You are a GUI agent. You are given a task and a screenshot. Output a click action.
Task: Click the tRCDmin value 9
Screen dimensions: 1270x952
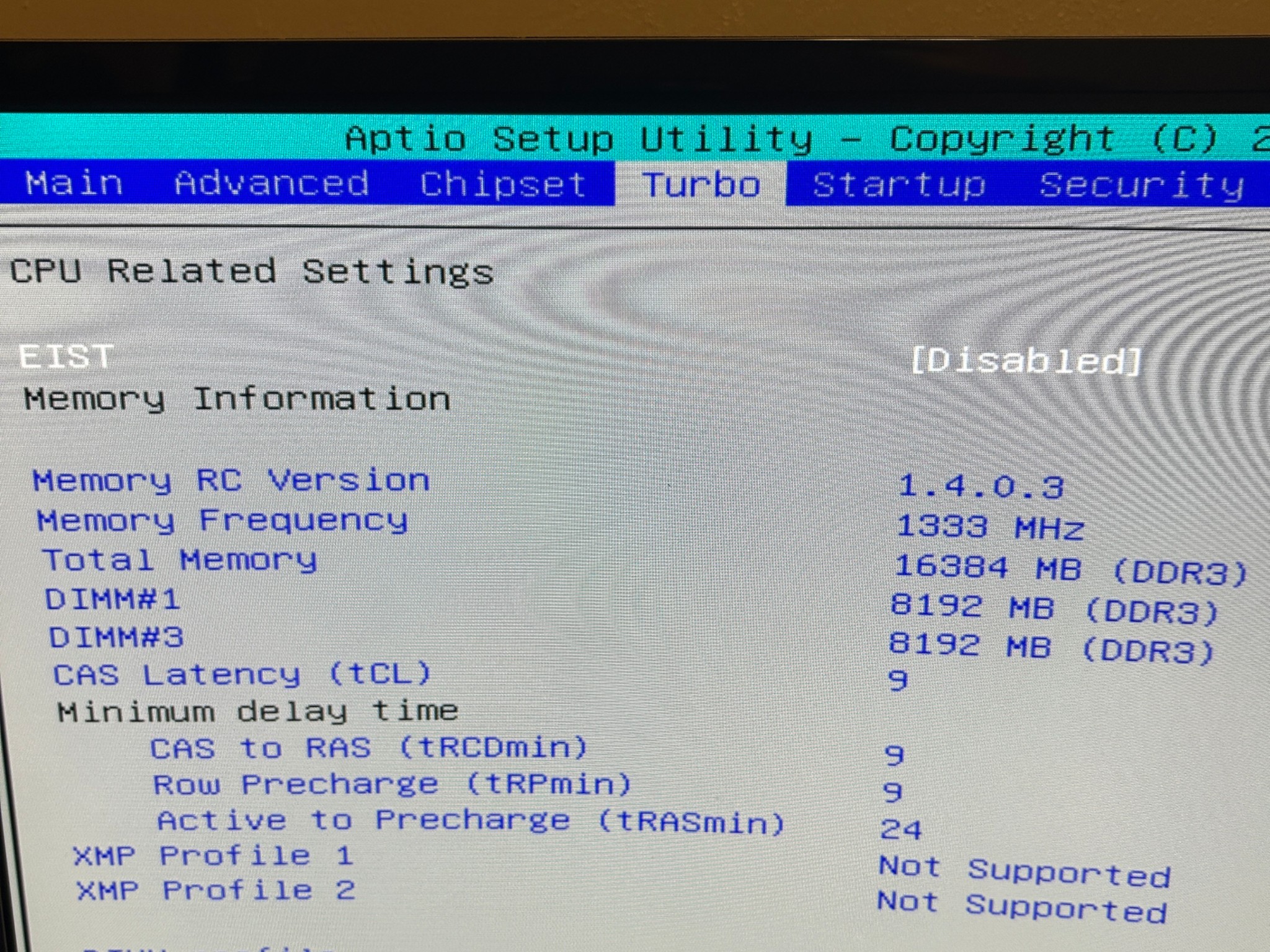pyautogui.click(x=895, y=755)
